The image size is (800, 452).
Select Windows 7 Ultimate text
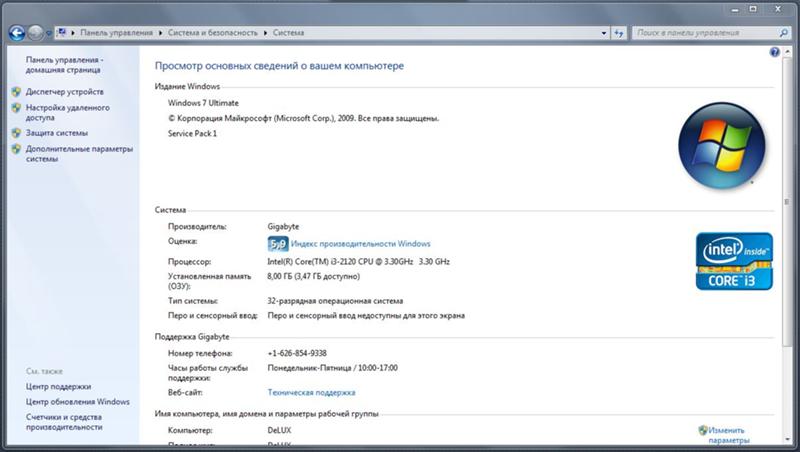pos(203,103)
